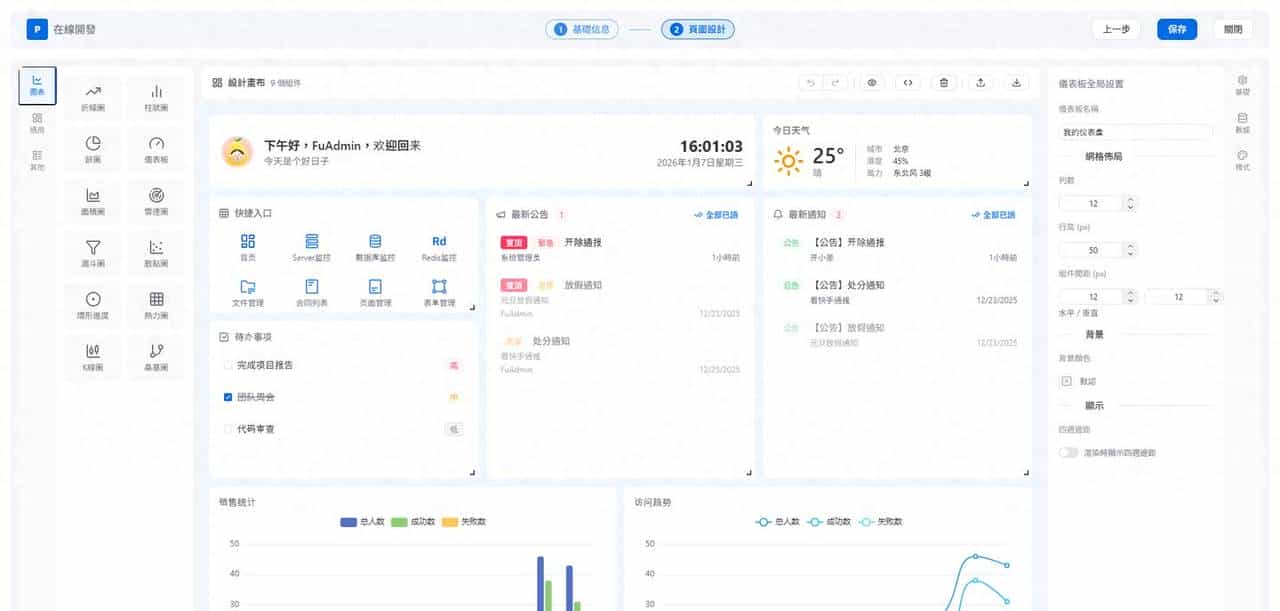Click the 保存 save button
The width and height of the screenshot is (1280, 611).
coord(1177,29)
